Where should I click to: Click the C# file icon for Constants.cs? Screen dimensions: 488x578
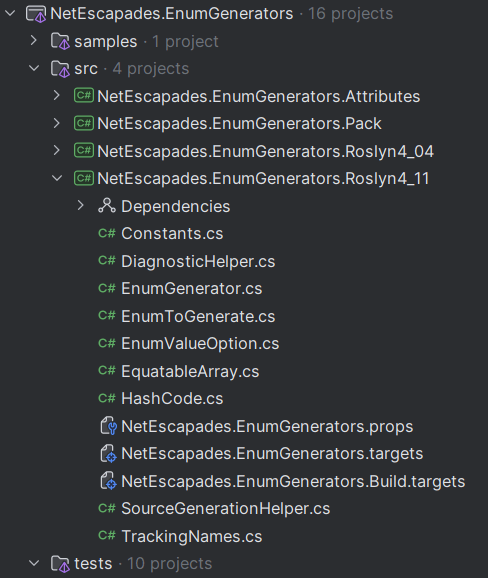[x=107, y=233]
